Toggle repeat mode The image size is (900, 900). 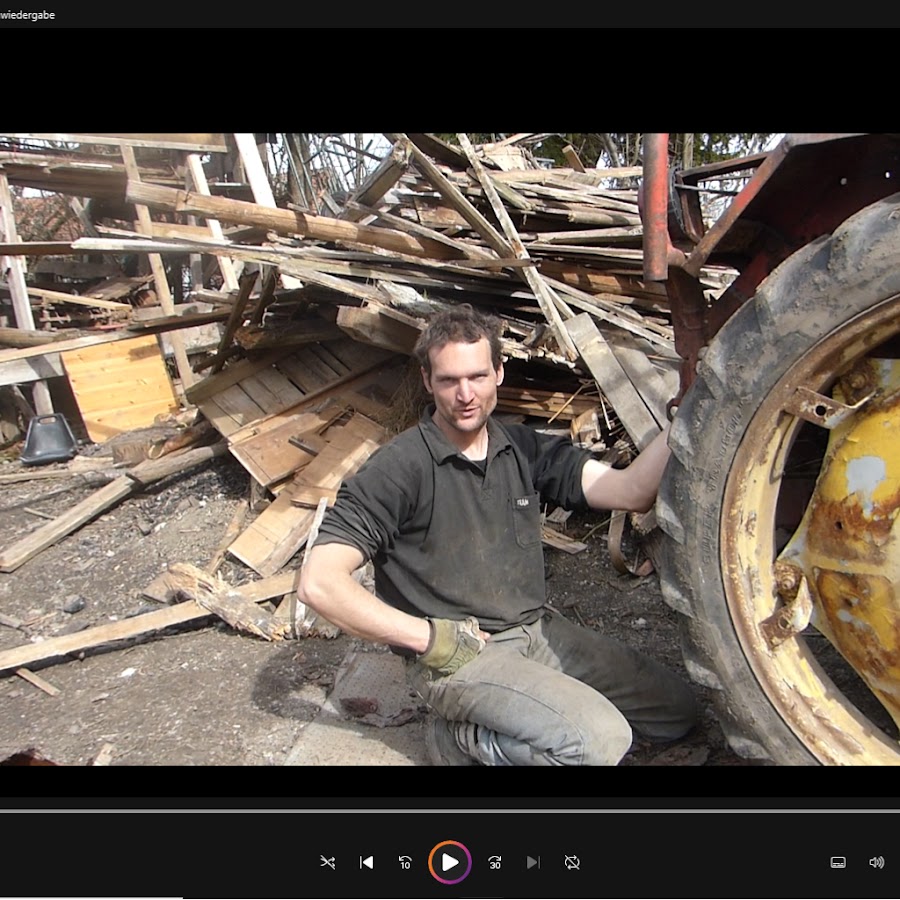(572, 862)
